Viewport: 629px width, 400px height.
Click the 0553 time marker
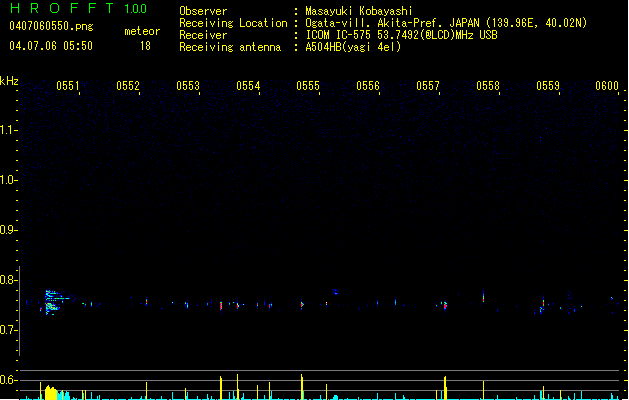coord(188,86)
